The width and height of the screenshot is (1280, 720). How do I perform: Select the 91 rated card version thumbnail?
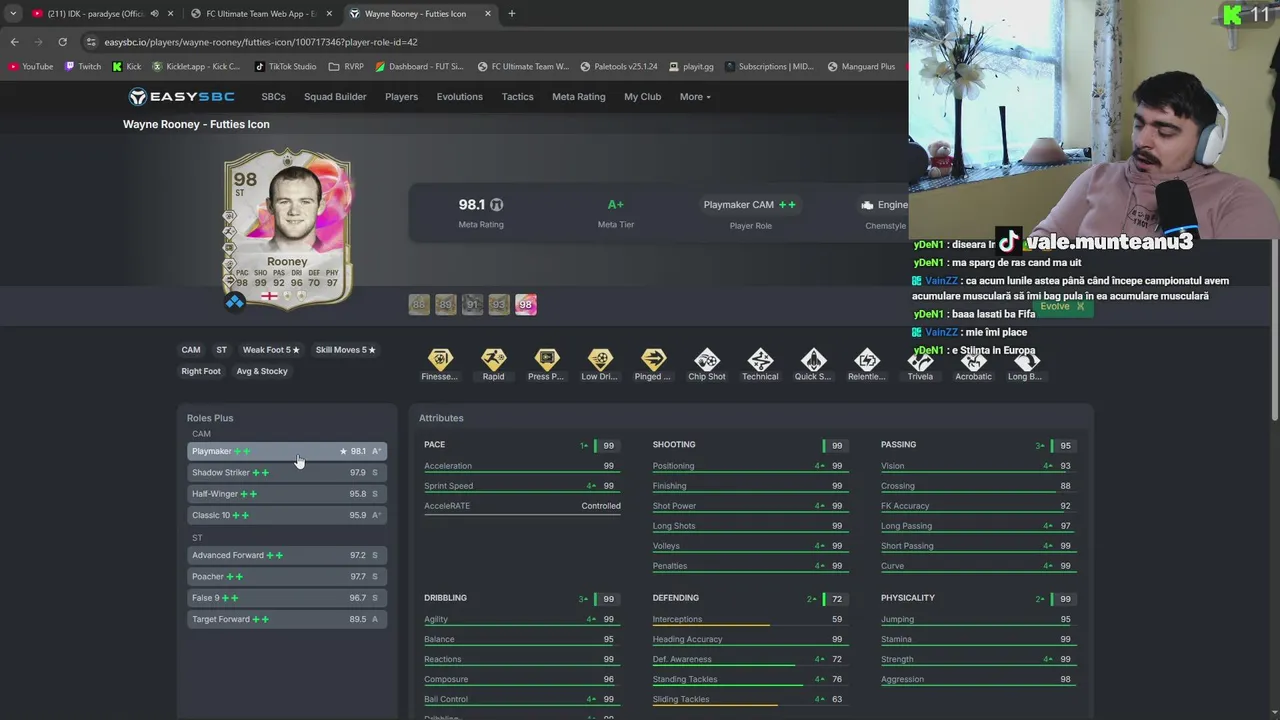coord(473,304)
